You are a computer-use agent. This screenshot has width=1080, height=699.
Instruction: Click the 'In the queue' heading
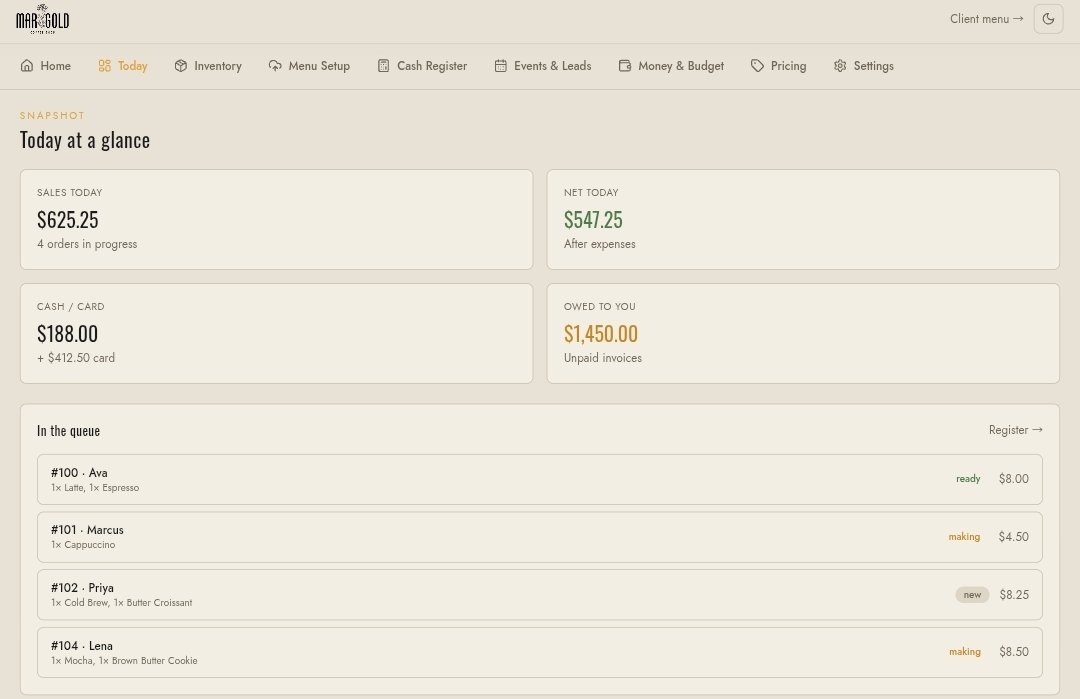(68, 430)
